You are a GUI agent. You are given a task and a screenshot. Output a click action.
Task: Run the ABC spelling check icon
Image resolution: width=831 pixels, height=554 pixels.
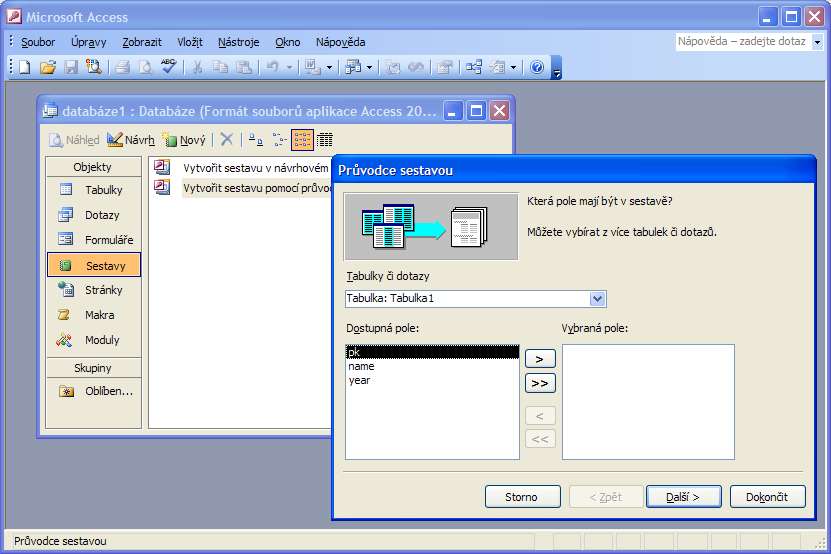click(x=169, y=67)
